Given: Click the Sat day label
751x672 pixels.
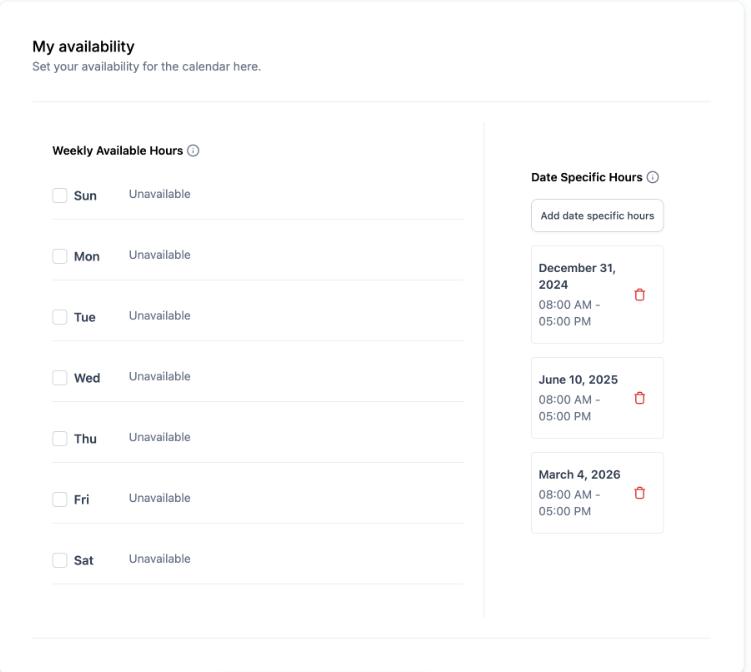Looking at the screenshot, I should [x=84, y=561].
